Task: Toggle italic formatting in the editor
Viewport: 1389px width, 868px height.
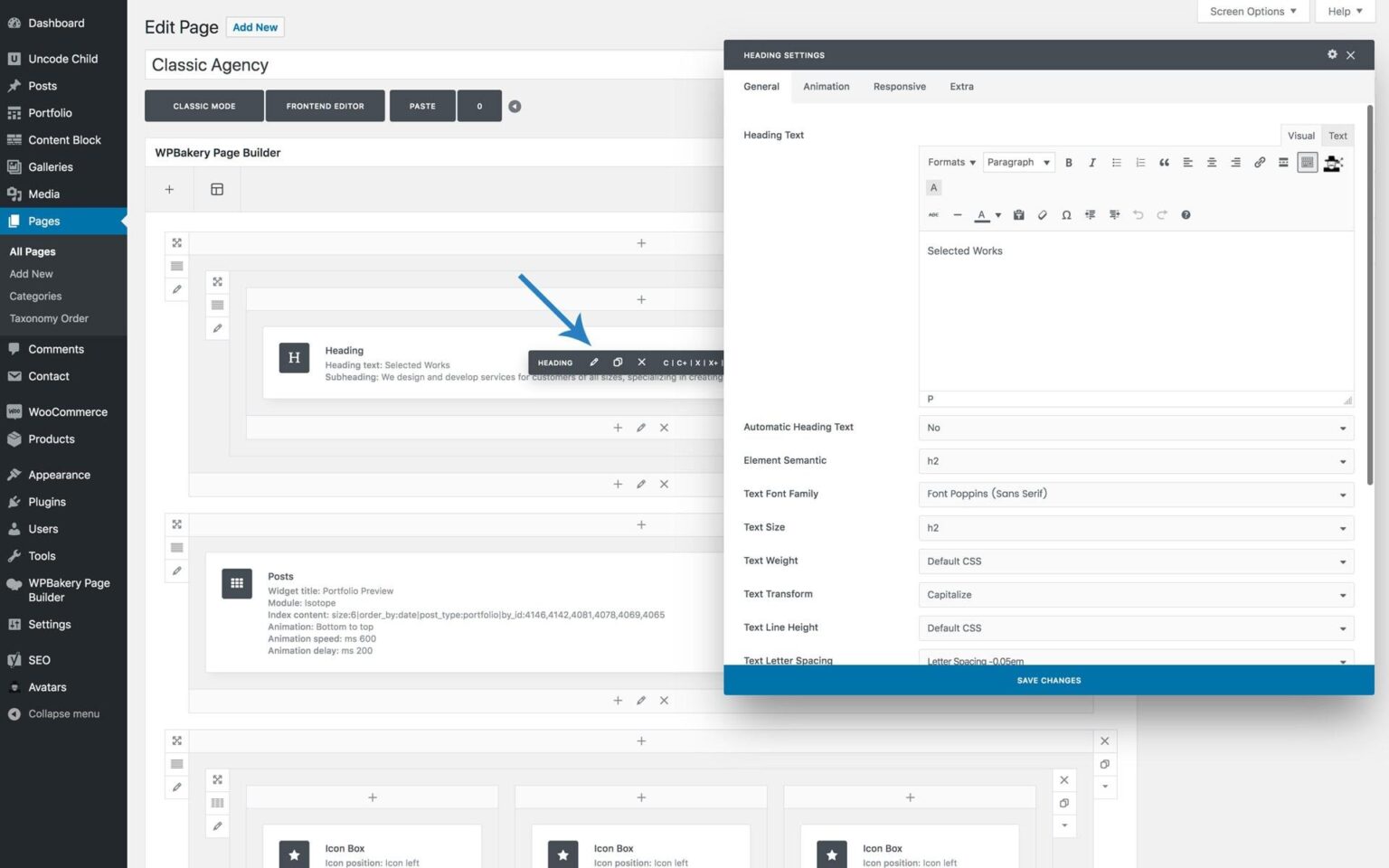Action: 1092,163
